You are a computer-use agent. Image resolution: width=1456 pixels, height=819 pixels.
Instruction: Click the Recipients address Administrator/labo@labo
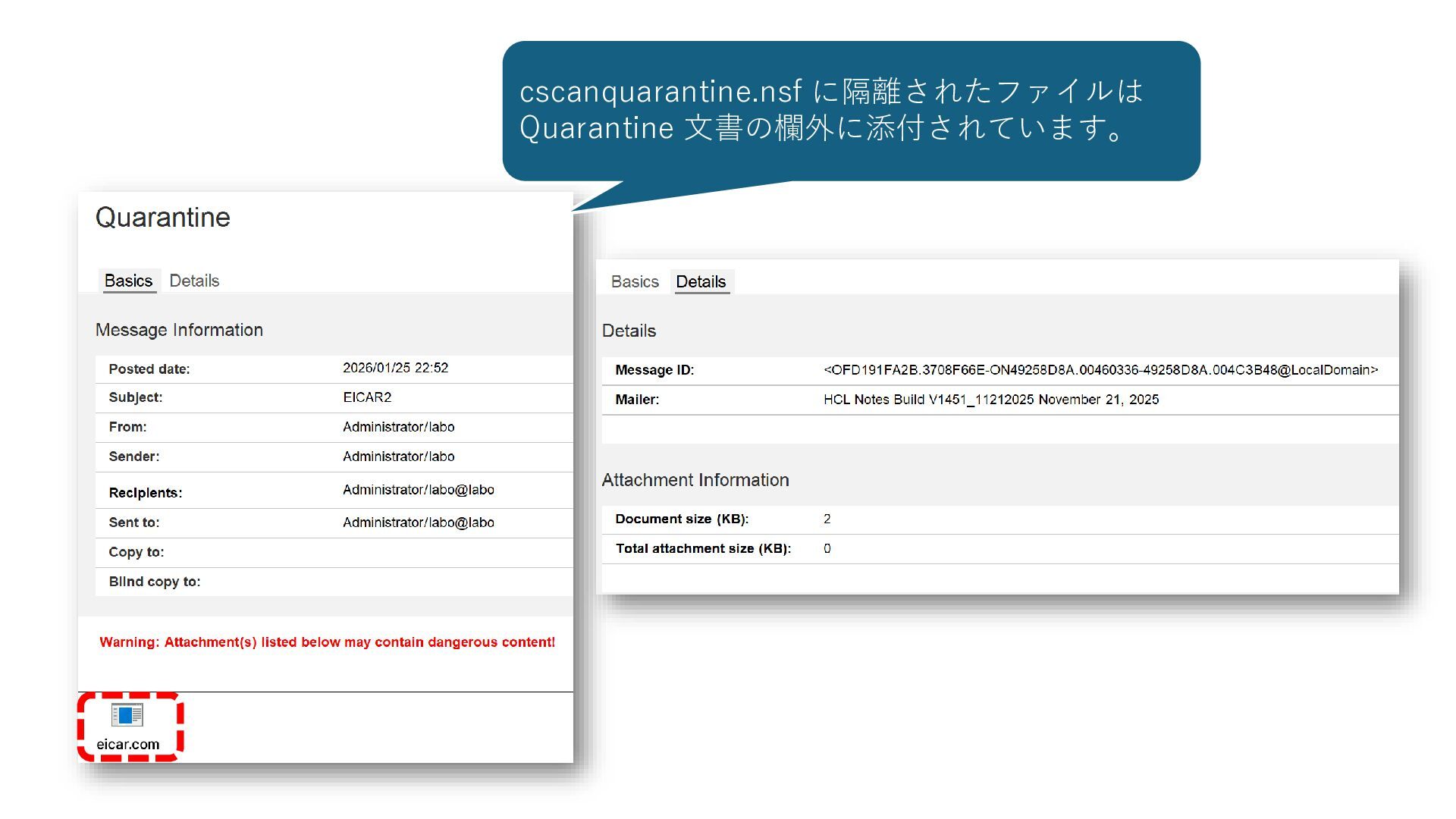click(418, 490)
